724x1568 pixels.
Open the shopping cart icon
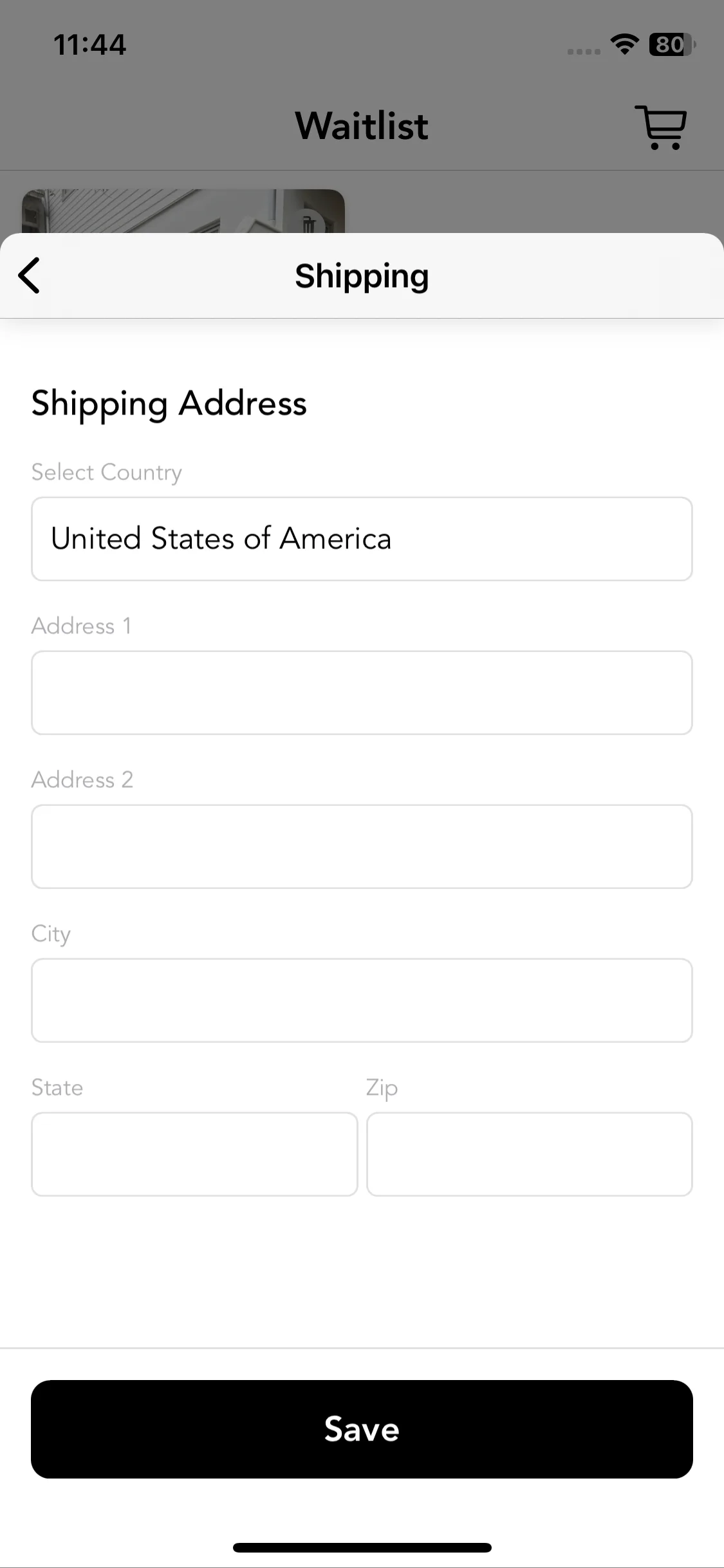coord(661,127)
